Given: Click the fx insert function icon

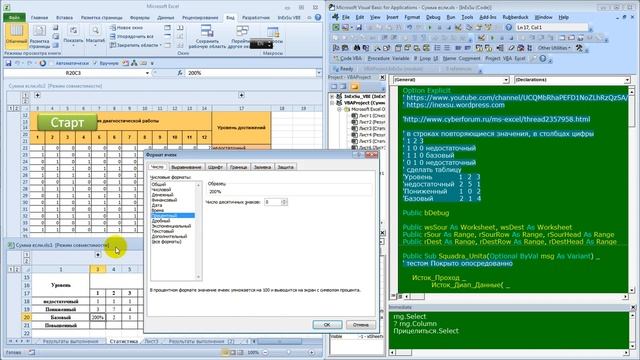Looking at the screenshot, I should click(x=180, y=73).
